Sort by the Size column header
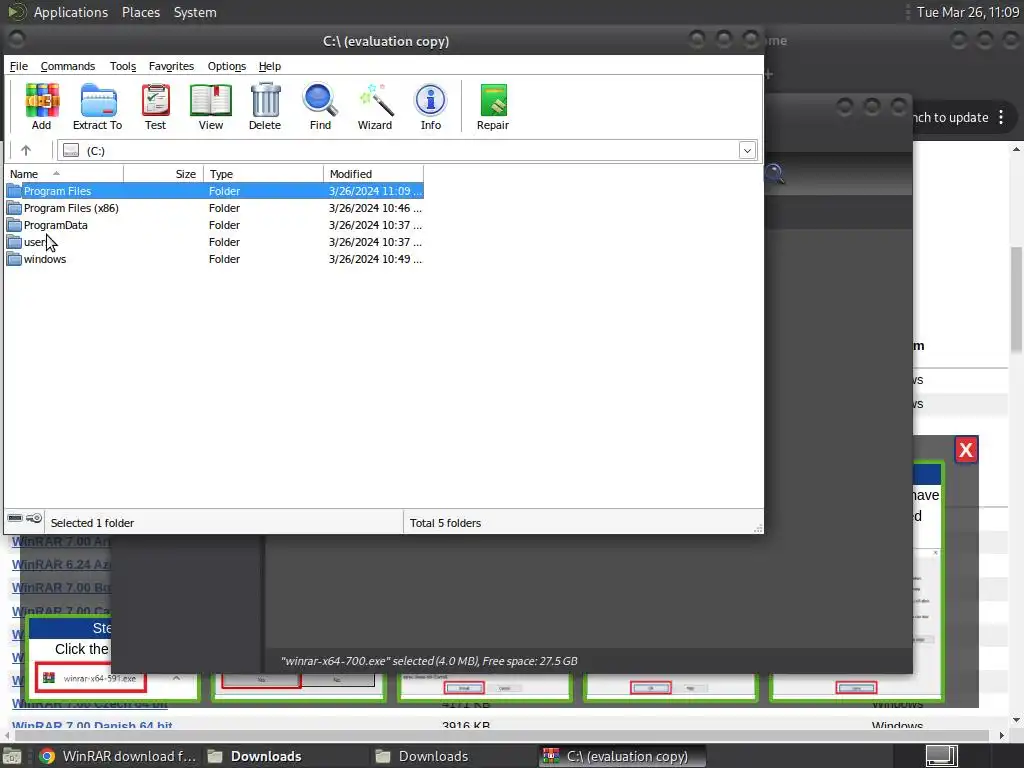 pyautogui.click(x=163, y=174)
